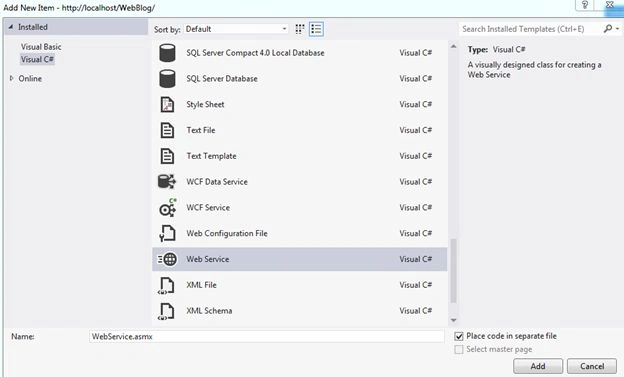Select the XML File label
The width and height of the screenshot is (624, 377).
tap(201, 285)
